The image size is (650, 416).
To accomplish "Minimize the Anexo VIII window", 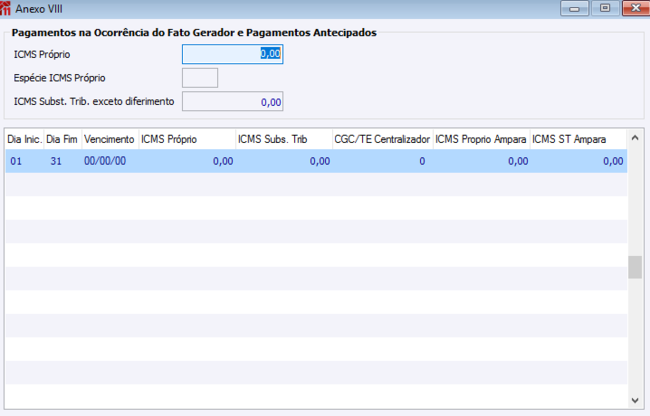I will pyautogui.click(x=573, y=8).
